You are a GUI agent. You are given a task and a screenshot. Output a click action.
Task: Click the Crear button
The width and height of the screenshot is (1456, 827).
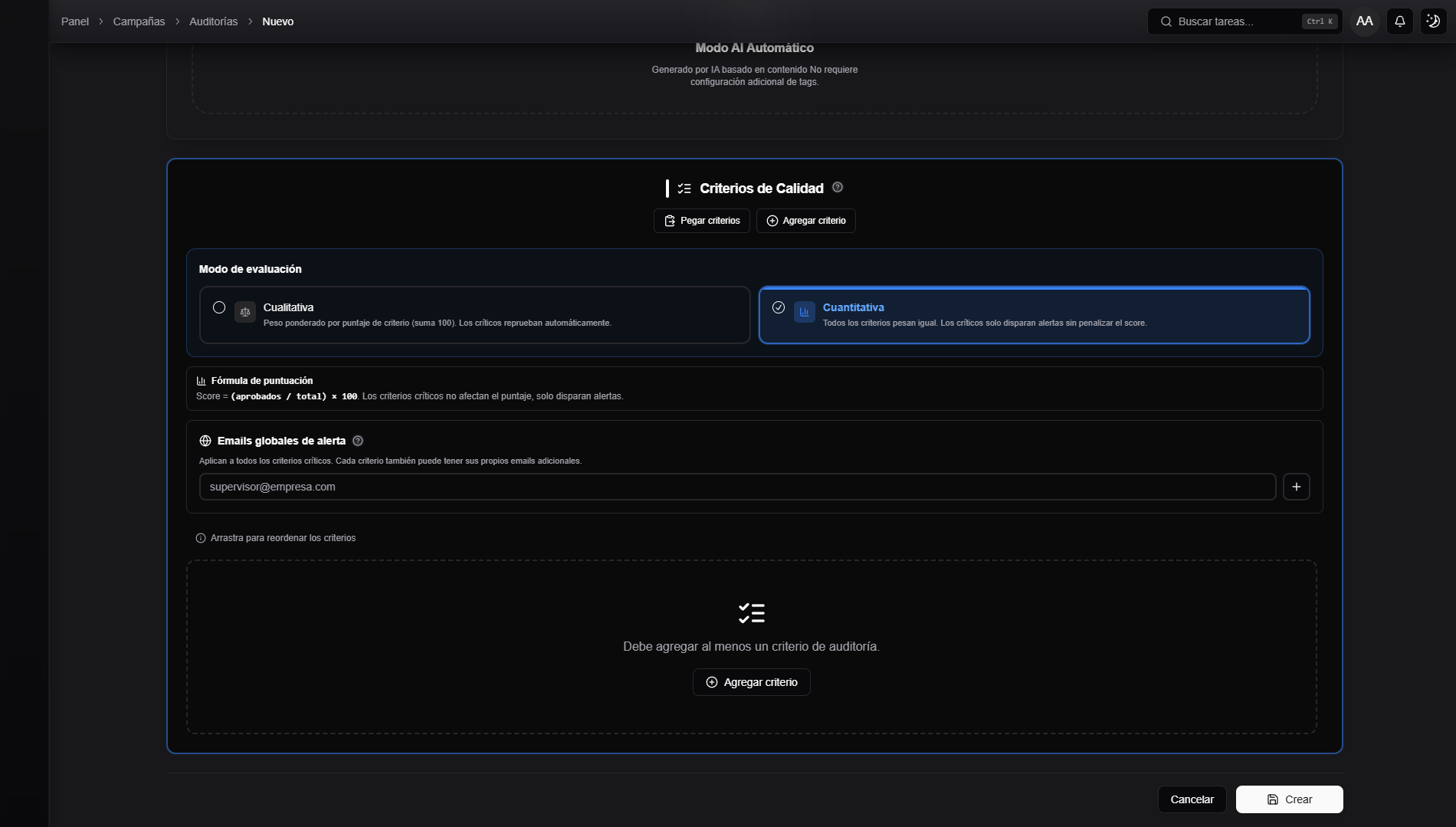pos(1290,799)
